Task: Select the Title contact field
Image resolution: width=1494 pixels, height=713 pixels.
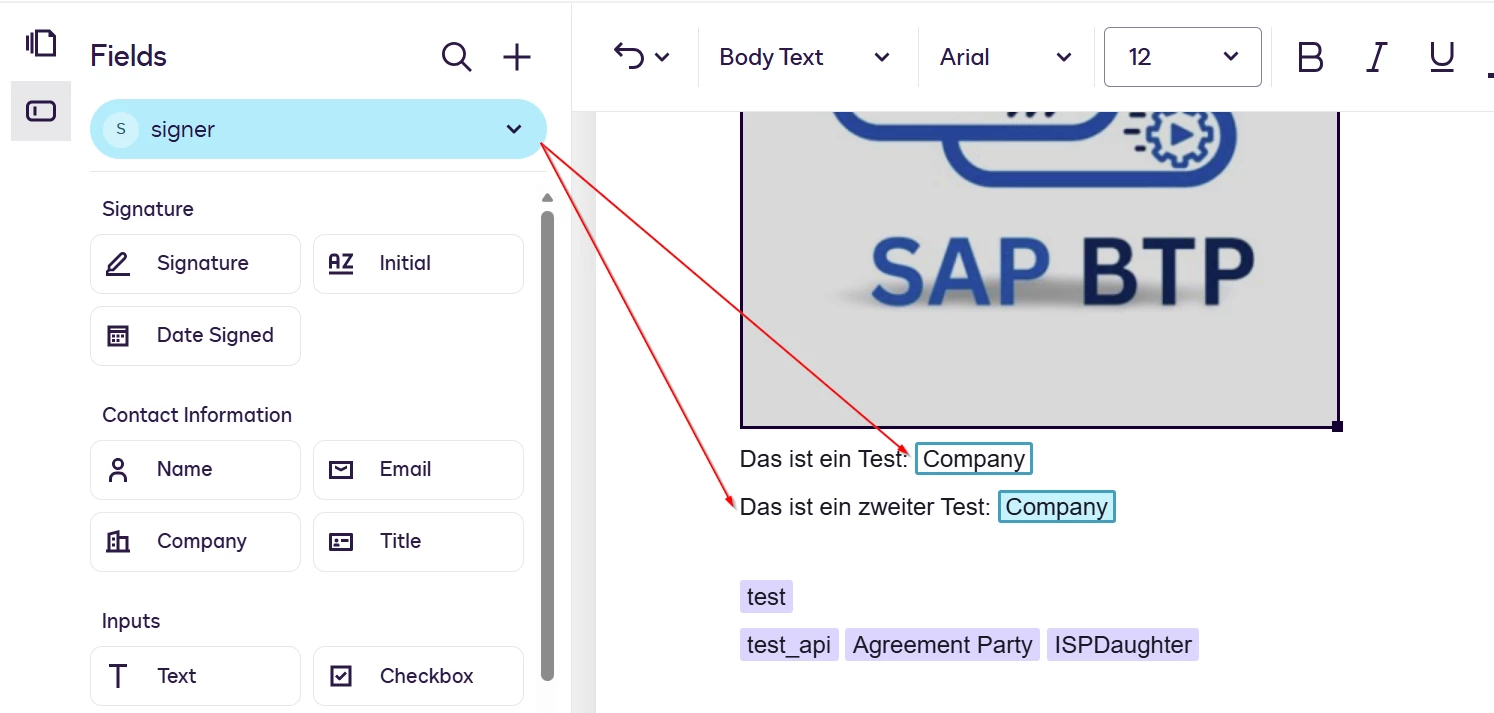Action: tap(418, 542)
